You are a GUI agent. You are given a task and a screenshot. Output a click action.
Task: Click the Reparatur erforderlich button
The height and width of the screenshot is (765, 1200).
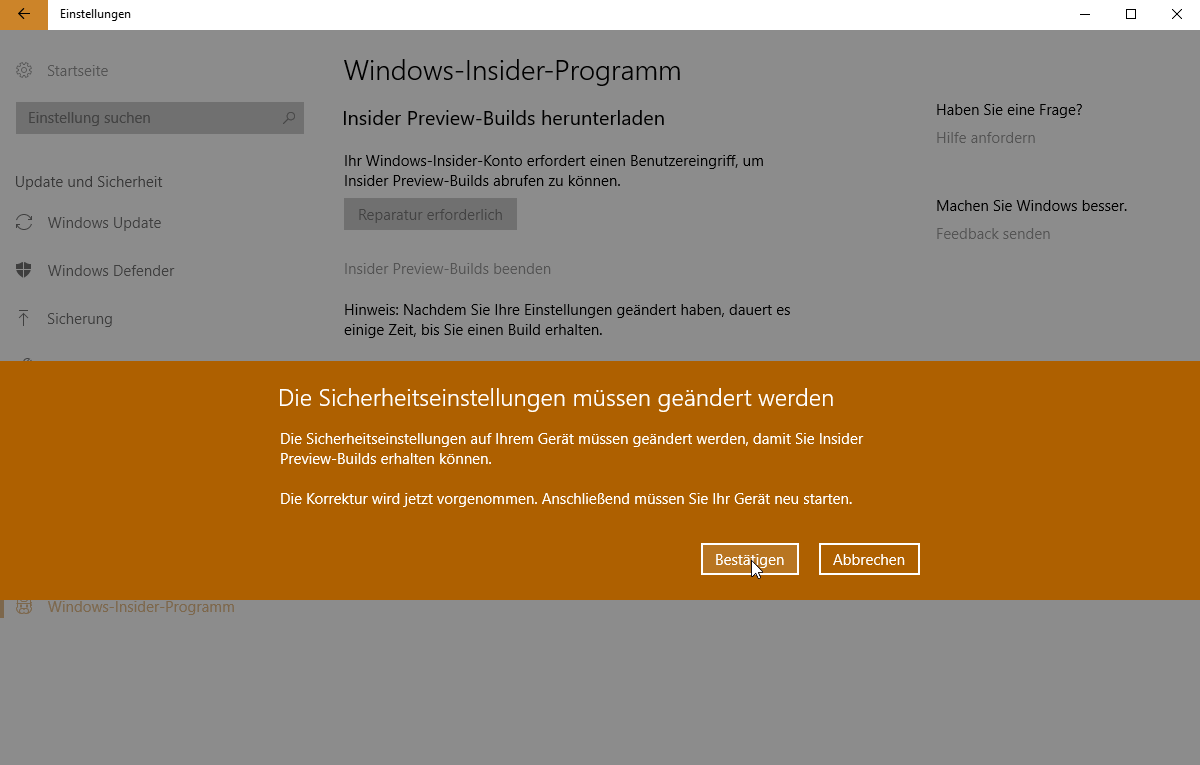[x=430, y=215]
